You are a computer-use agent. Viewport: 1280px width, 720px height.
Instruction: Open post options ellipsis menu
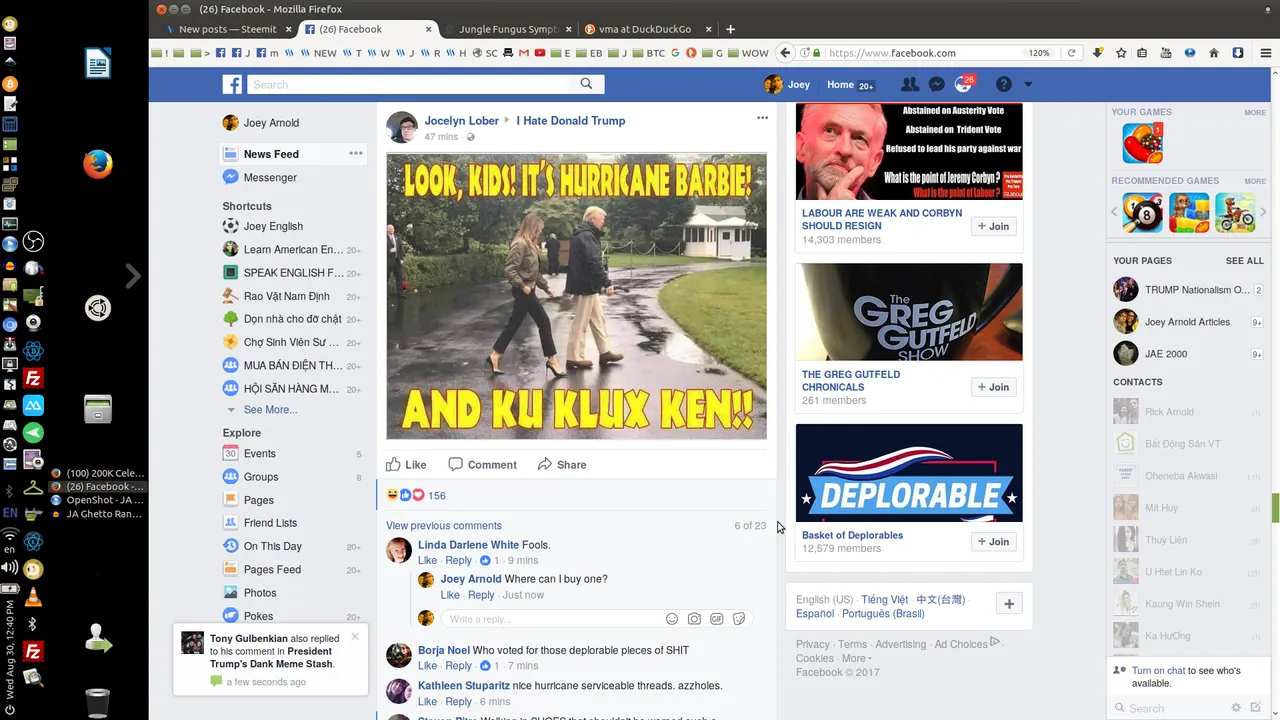coord(762,118)
